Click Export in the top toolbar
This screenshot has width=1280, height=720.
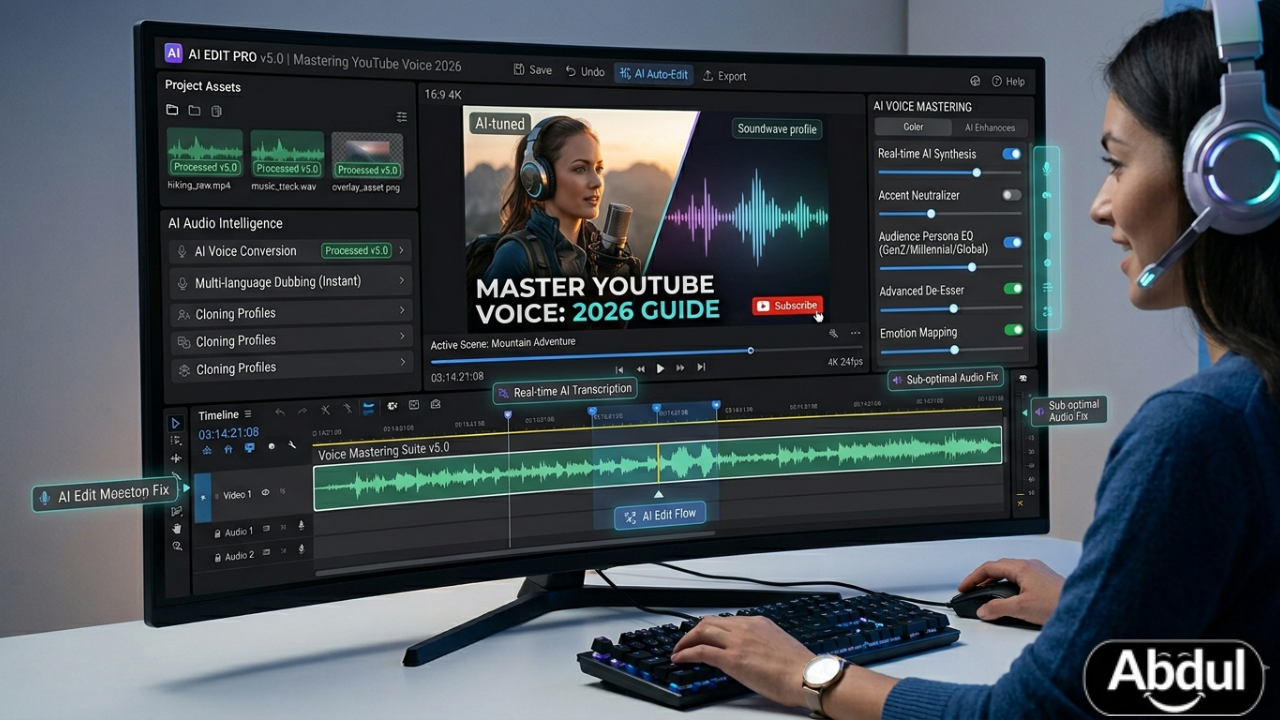pos(724,76)
